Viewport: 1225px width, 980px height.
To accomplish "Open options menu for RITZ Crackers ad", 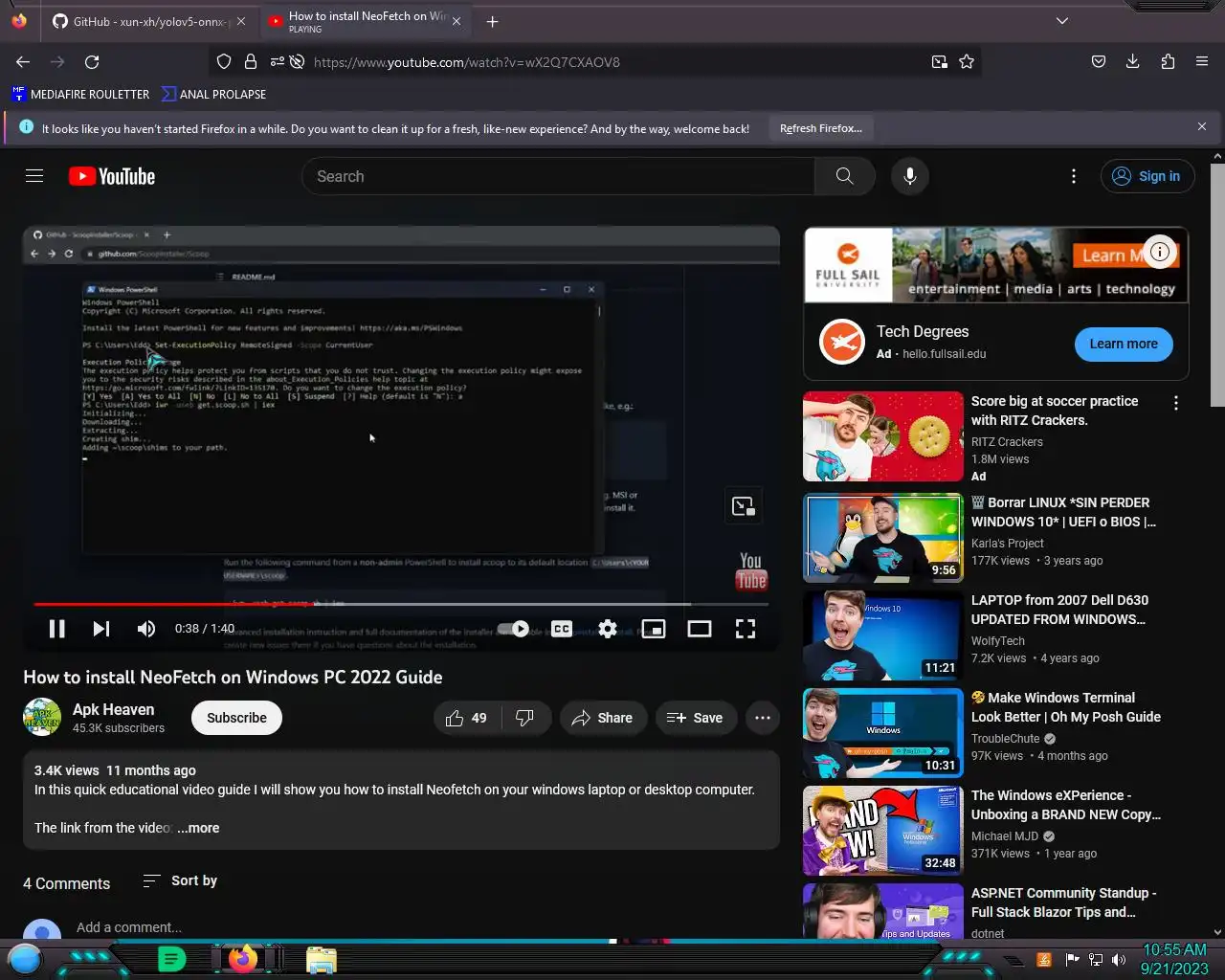I will (x=1176, y=403).
